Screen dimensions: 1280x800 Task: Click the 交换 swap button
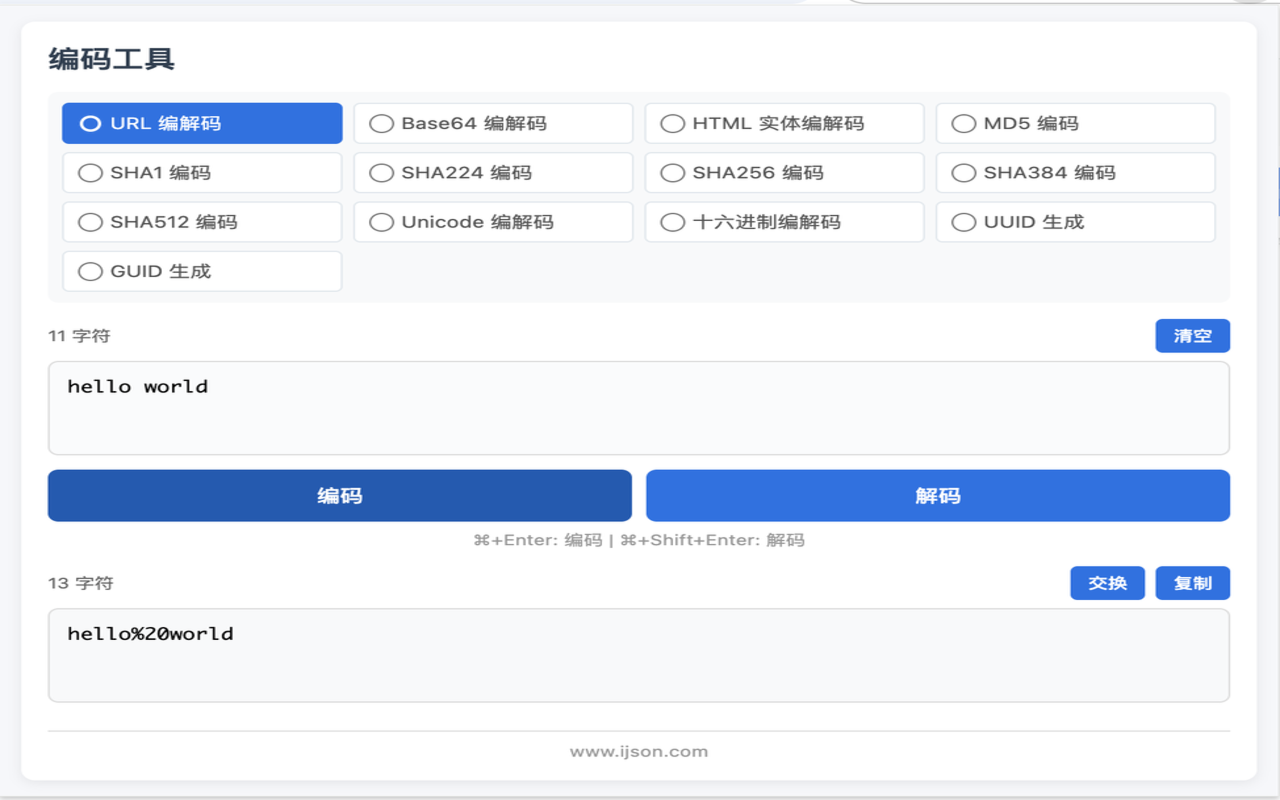[1107, 583]
